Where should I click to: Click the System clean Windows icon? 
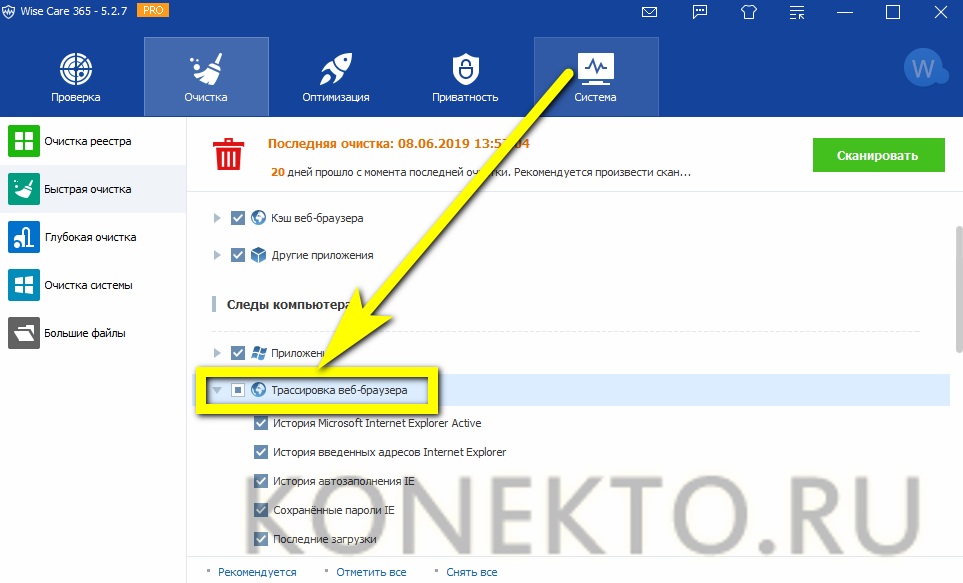(x=24, y=285)
